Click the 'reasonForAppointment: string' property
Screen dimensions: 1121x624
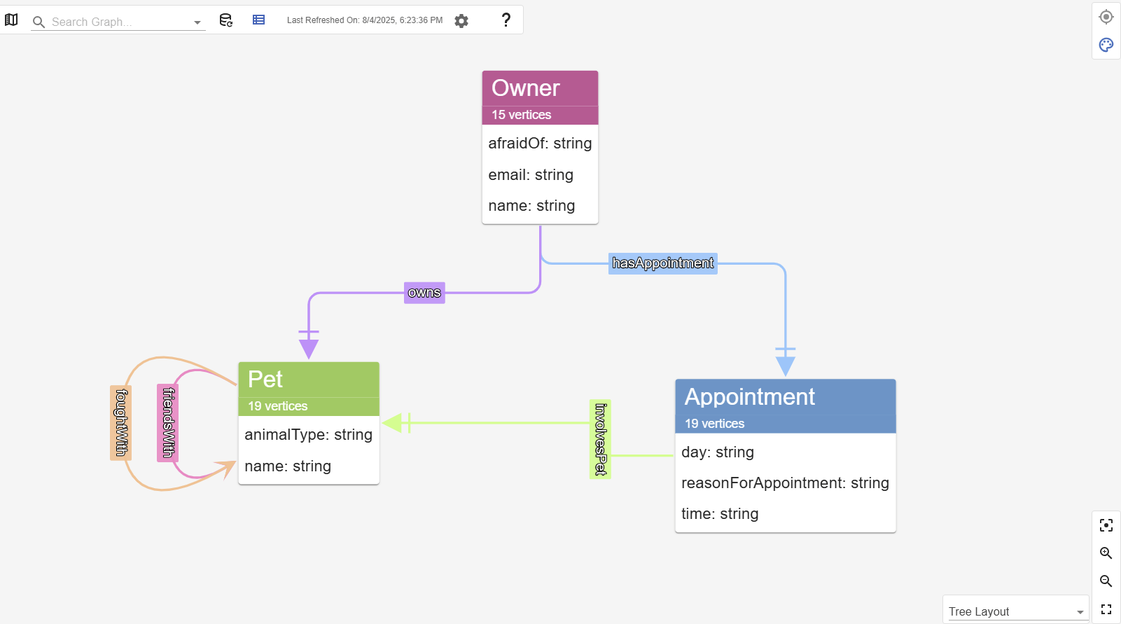785,483
